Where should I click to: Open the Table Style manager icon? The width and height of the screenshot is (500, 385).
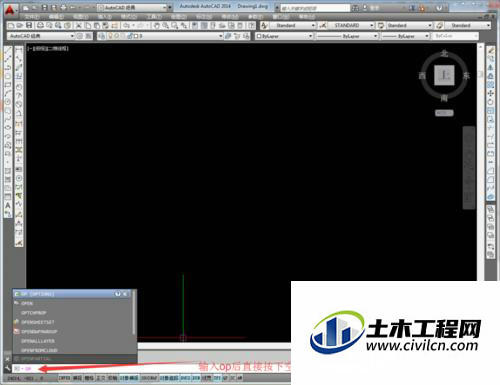tap(381, 25)
